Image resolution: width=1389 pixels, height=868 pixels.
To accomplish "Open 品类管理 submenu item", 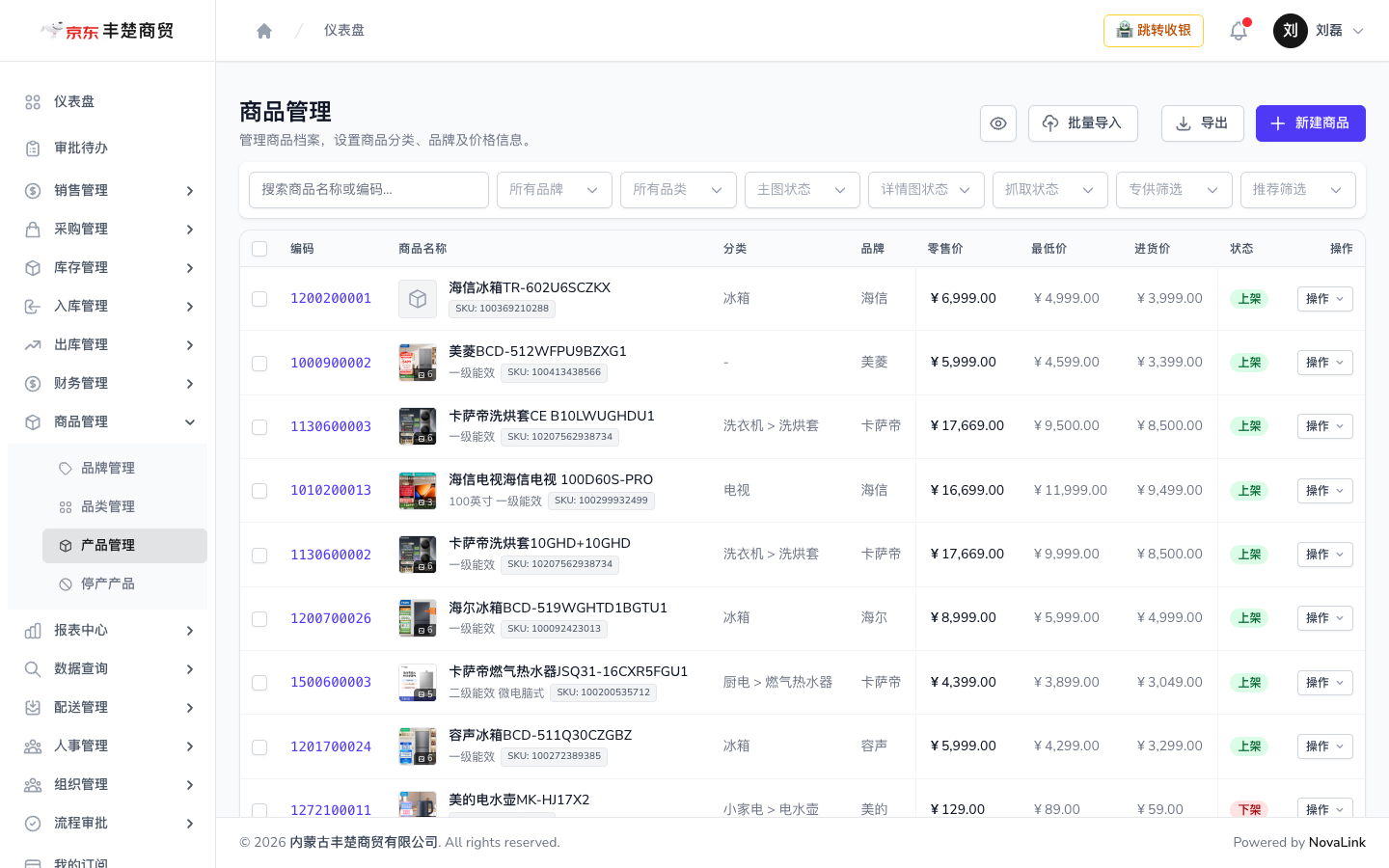I will click(124, 507).
